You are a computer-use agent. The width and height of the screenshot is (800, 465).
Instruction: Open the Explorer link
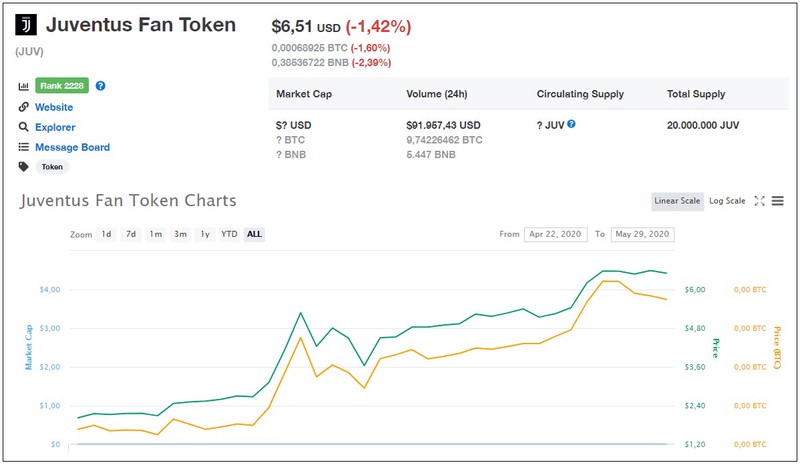click(55, 127)
